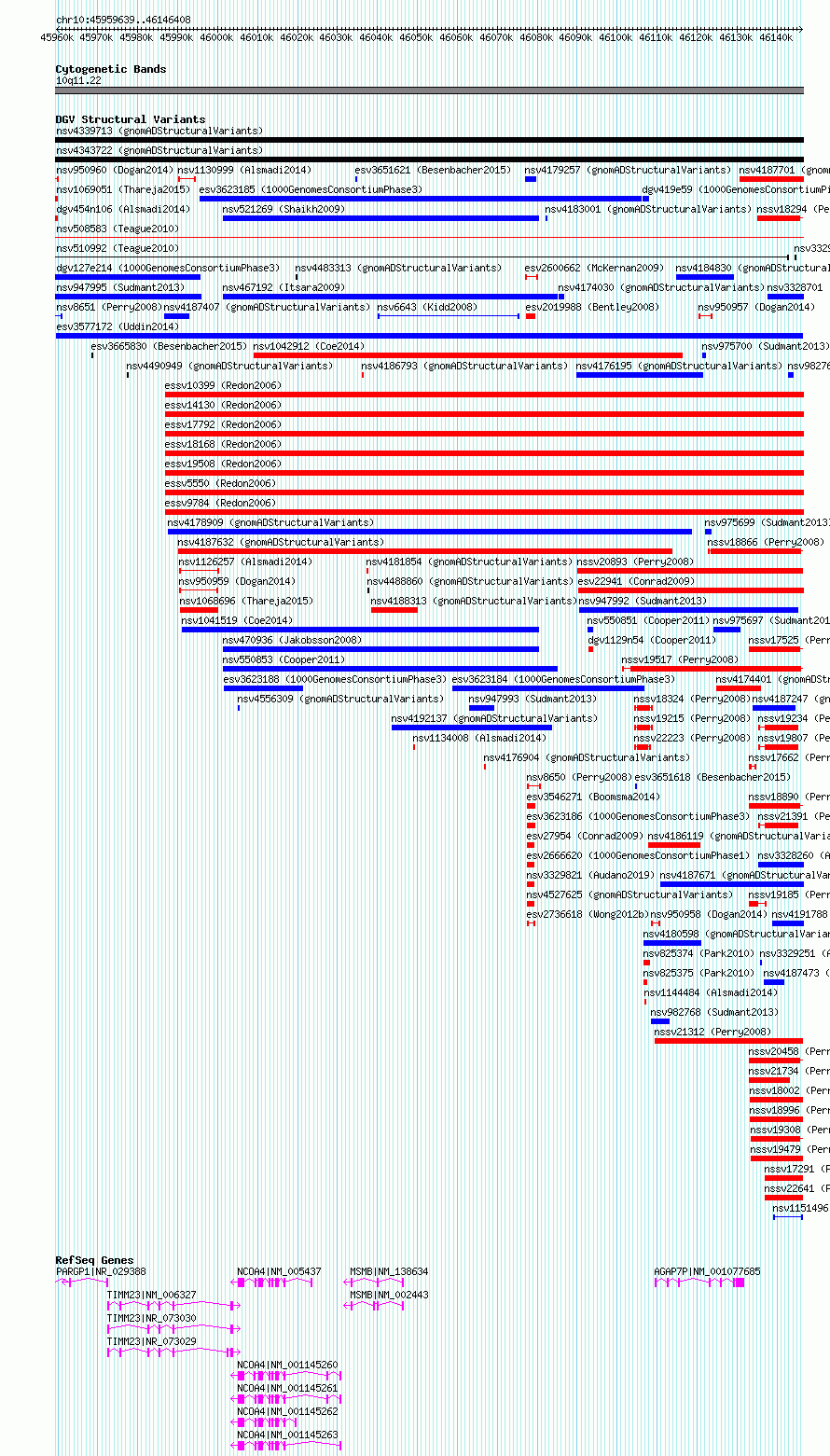This screenshot has width=830, height=1456.
Task: Click the nsv508583 (Teague2010) label
Action: (x=118, y=229)
